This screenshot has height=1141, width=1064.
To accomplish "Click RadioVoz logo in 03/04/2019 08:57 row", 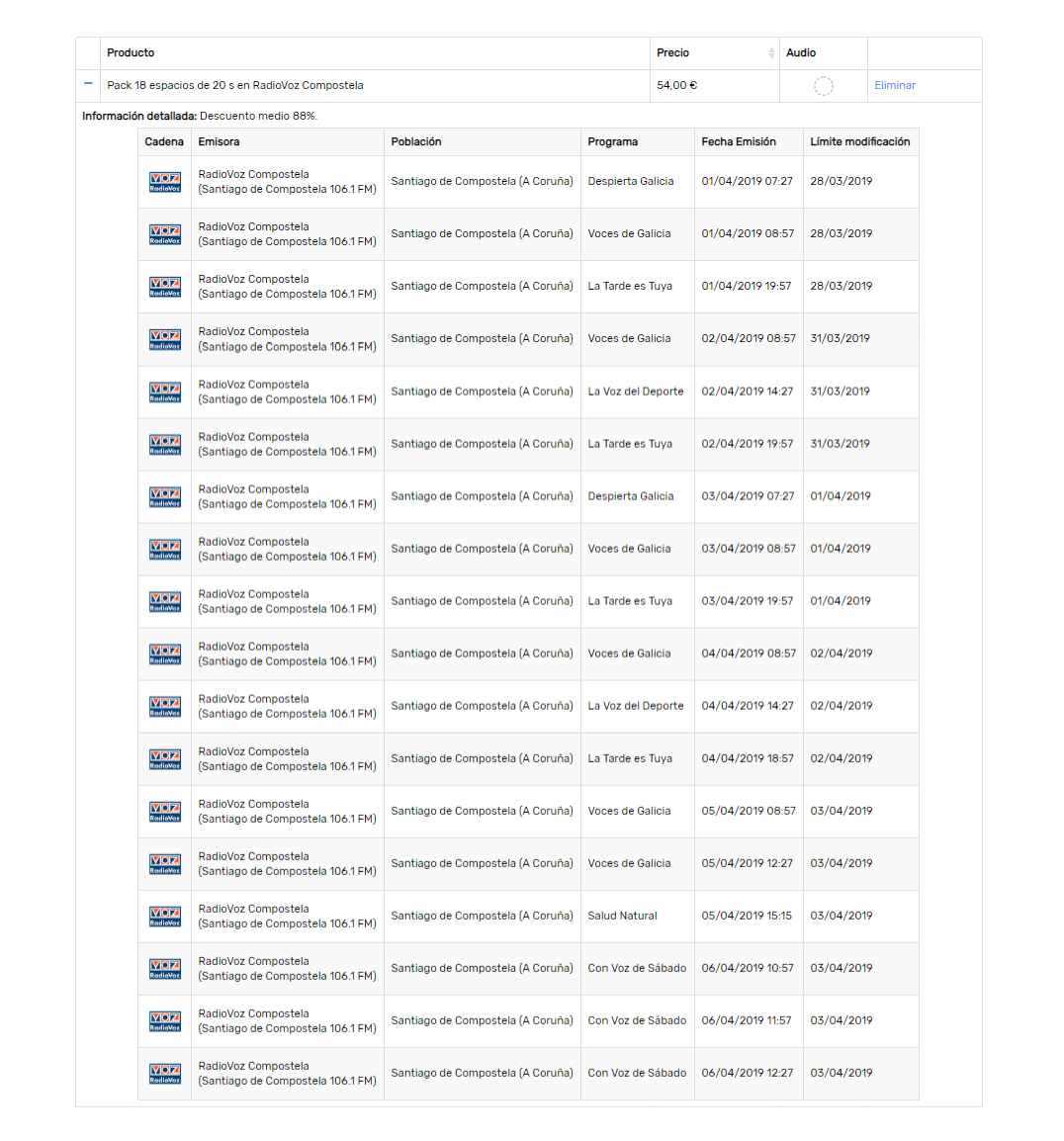I will (164, 550).
